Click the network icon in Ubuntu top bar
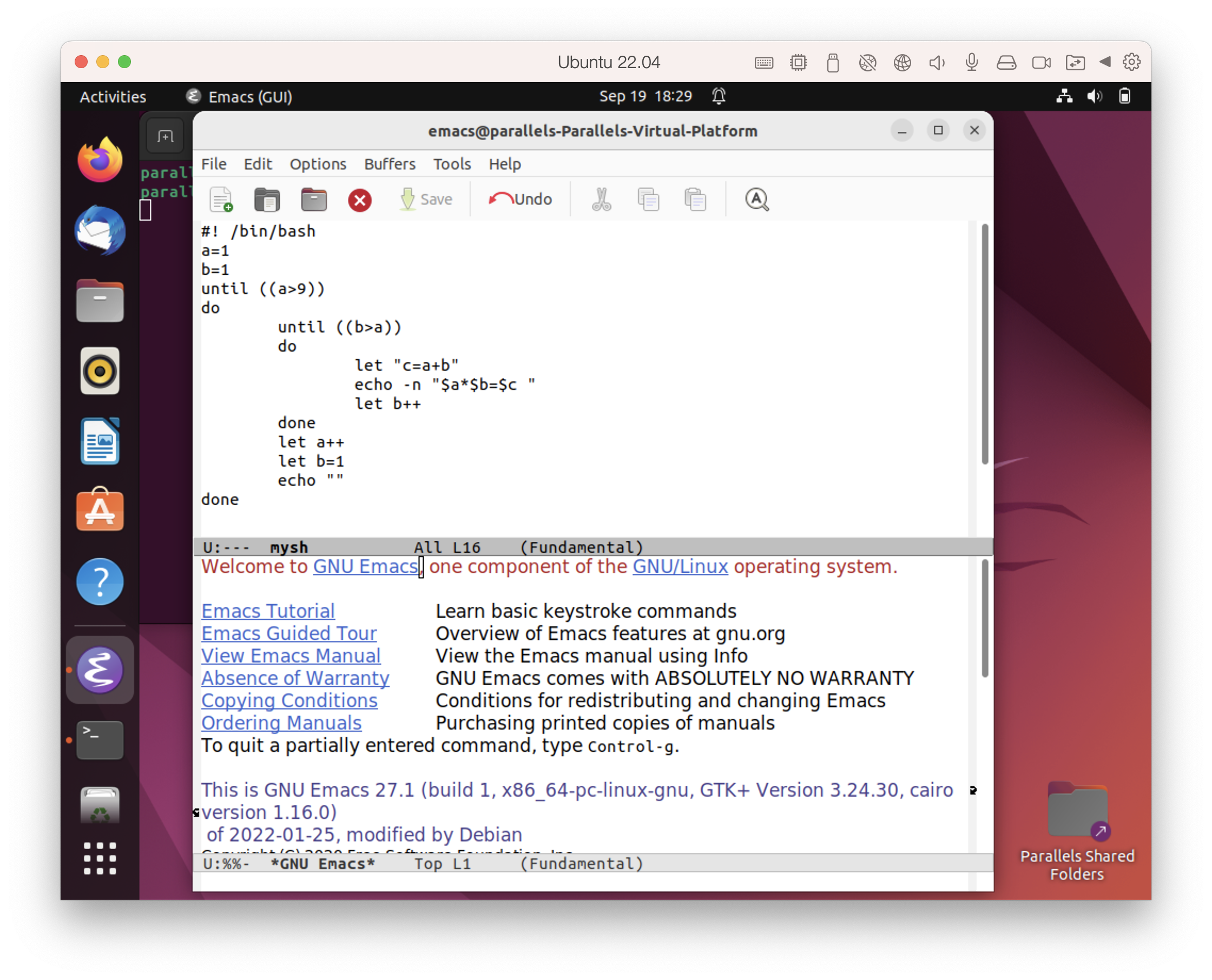 click(1064, 96)
